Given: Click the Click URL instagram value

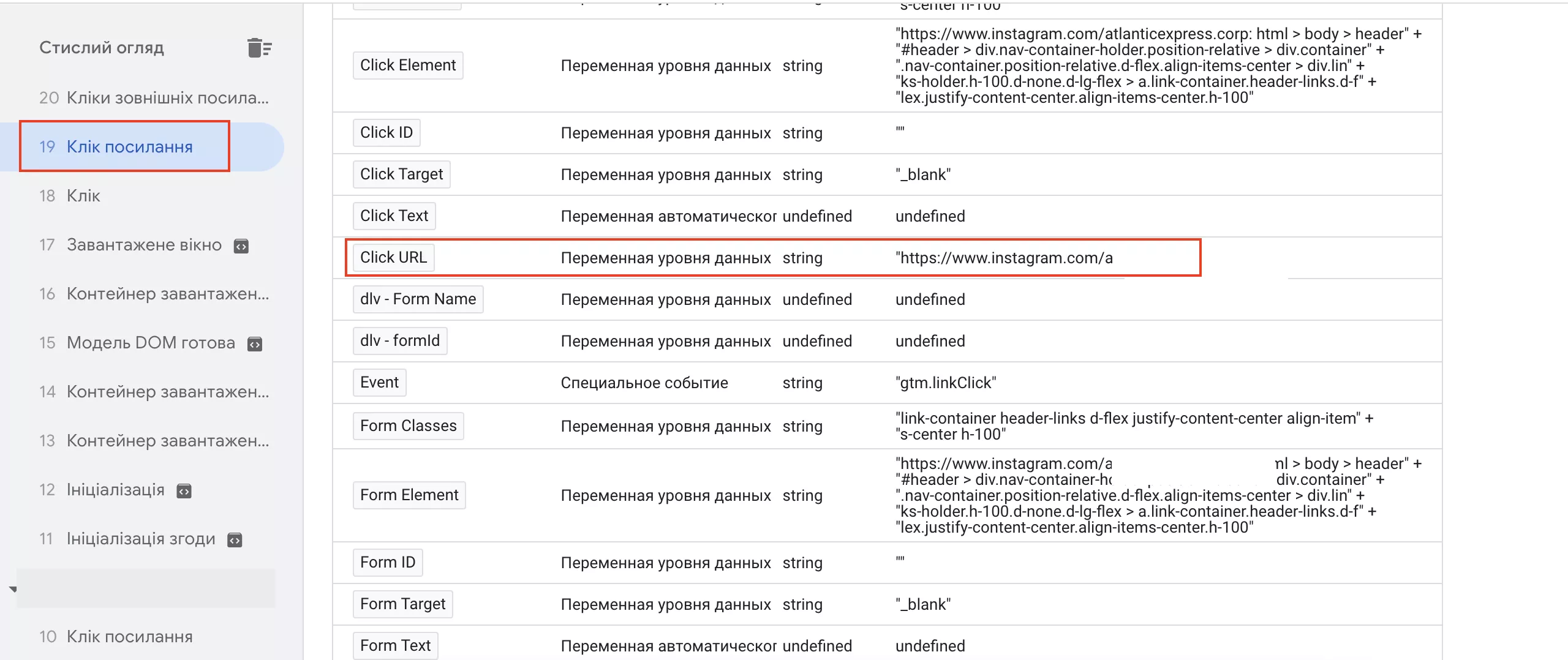Looking at the screenshot, I should click(x=1005, y=258).
